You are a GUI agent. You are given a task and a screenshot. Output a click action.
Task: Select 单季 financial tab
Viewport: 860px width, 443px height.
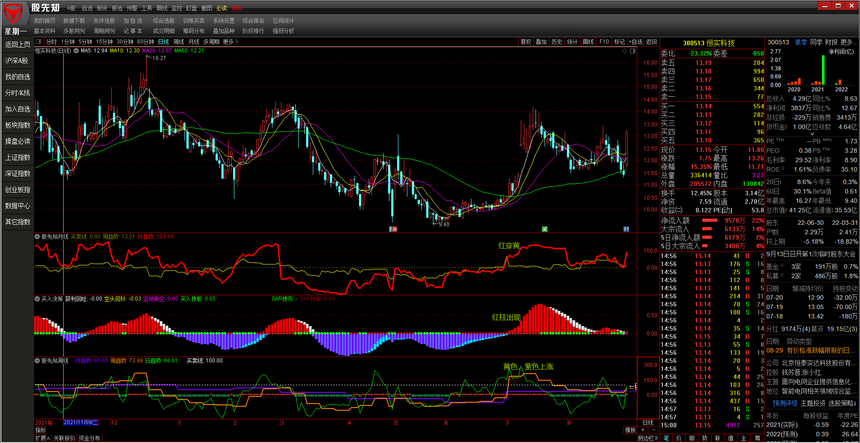[800, 42]
